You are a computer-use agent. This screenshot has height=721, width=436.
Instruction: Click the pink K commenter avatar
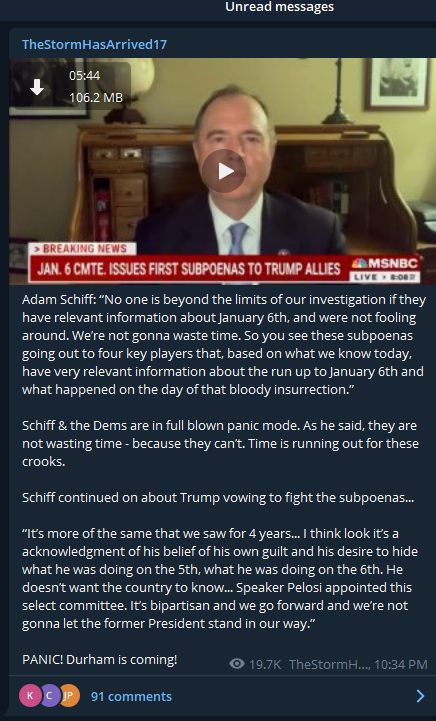click(30, 696)
